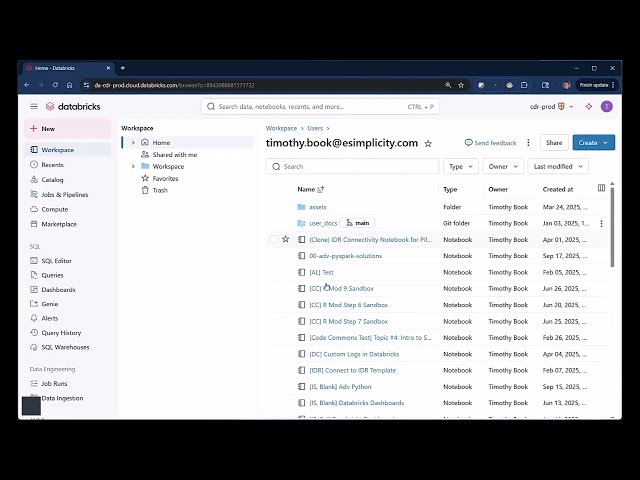Bookmark this page with the address bar star

(x=461, y=85)
